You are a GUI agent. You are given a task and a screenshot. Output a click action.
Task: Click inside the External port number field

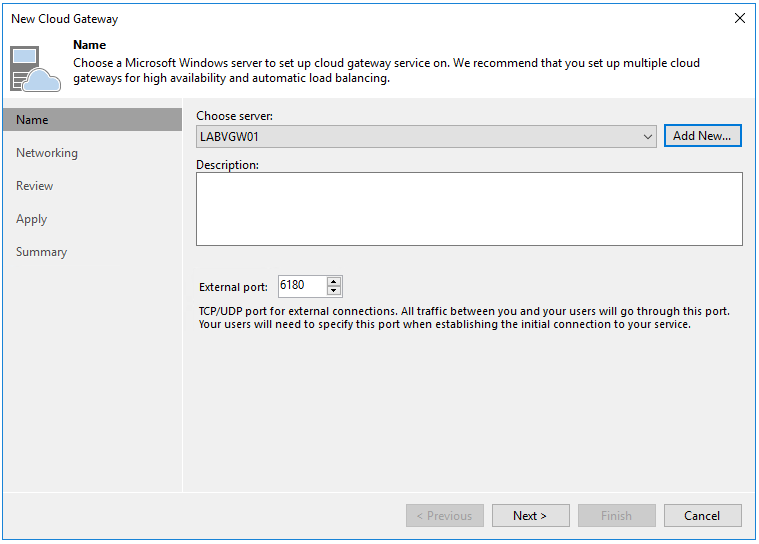coord(300,286)
